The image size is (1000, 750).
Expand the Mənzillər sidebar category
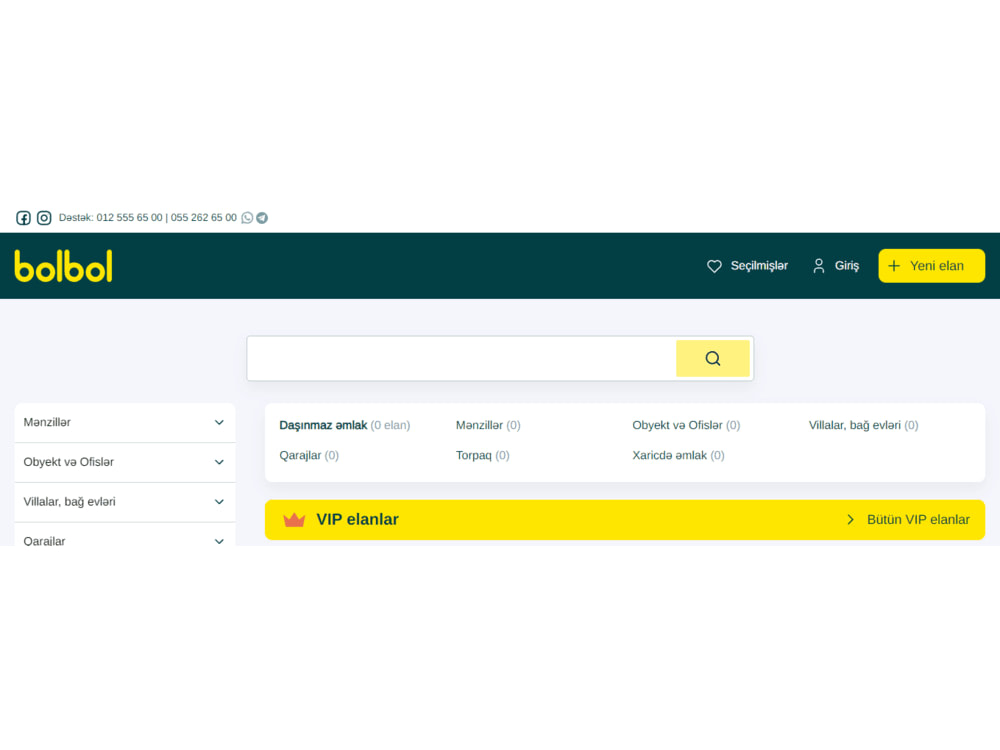coord(125,422)
